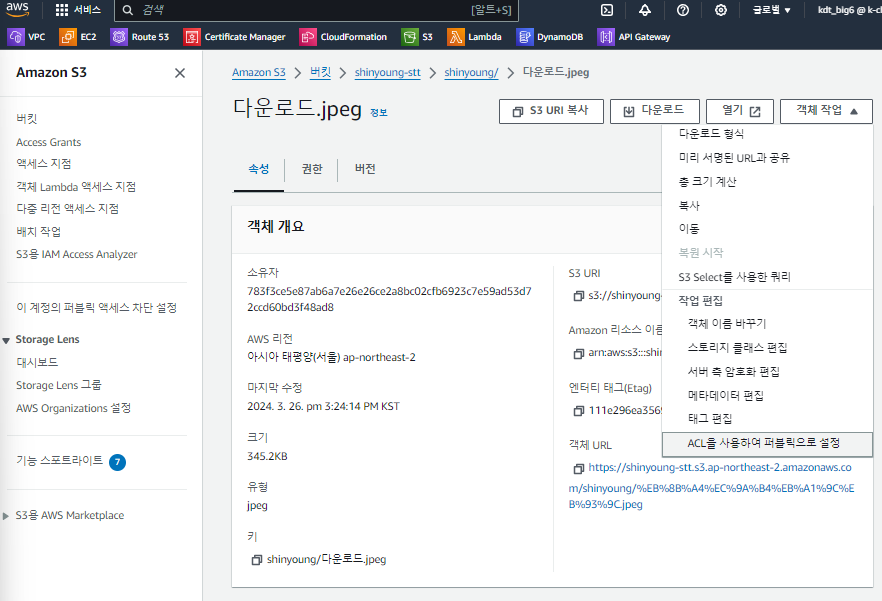Image resolution: width=882 pixels, height=601 pixels.
Task: Copy the Etag value icon
Action: pyautogui.click(x=578, y=411)
